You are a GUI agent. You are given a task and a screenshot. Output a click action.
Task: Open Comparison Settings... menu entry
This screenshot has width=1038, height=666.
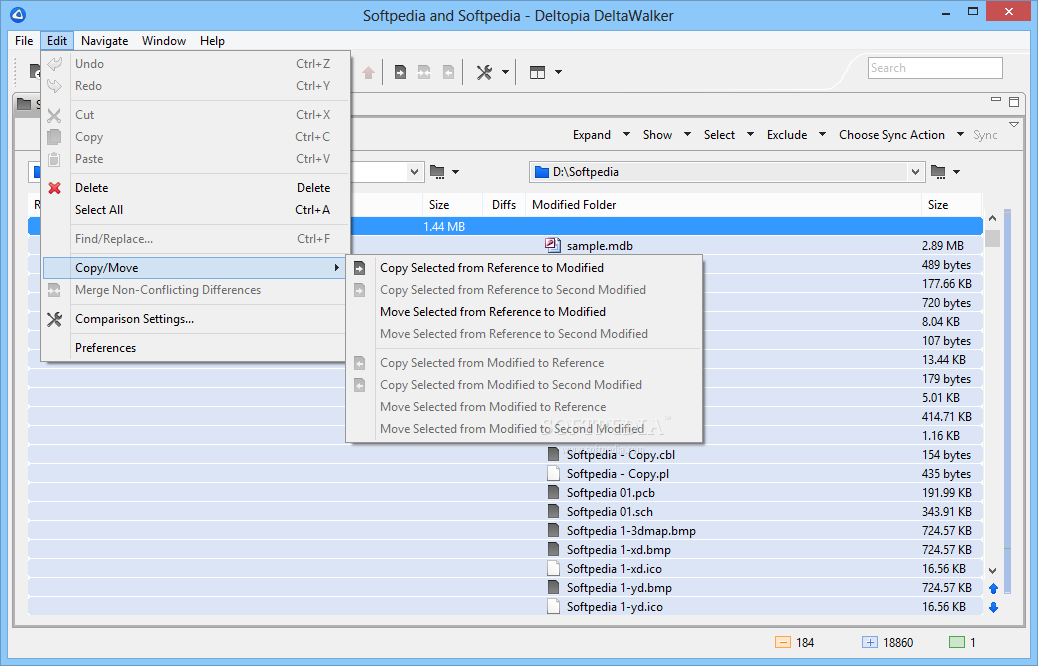[195, 319]
